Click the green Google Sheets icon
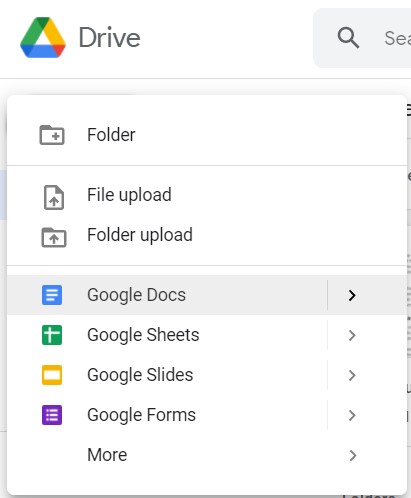Viewport: 411px width, 498px height. click(x=52, y=335)
